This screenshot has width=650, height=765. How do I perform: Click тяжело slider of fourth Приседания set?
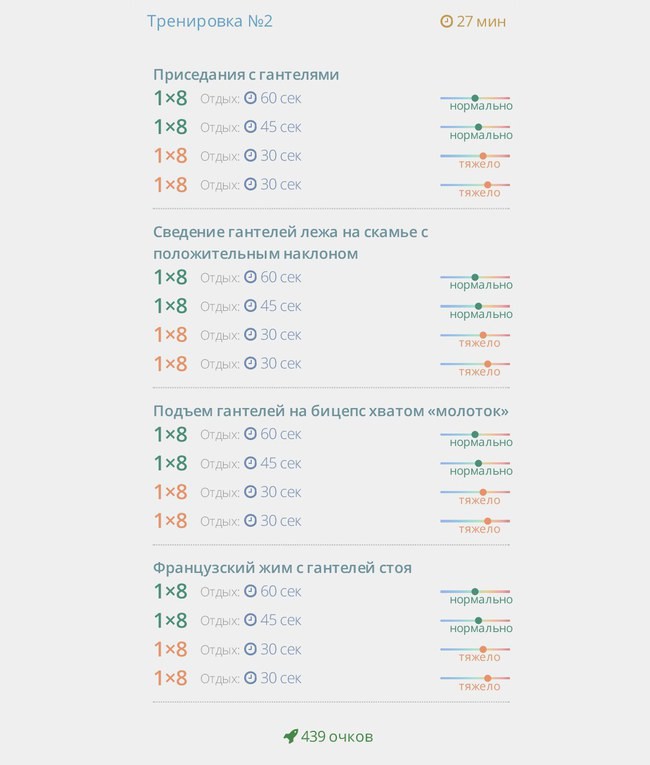(x=475, y=185)
